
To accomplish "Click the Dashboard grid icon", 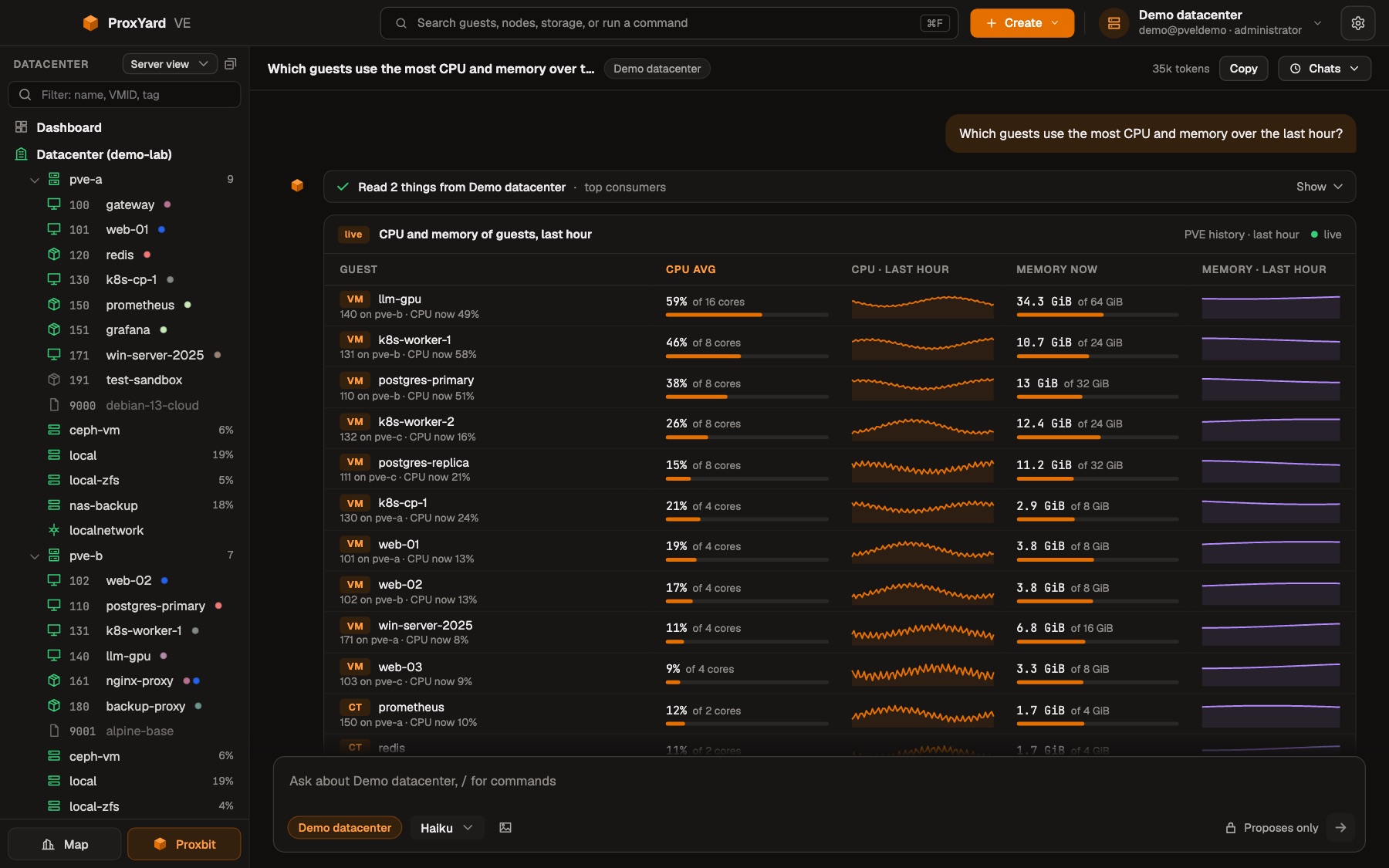I will coord(22,127).
